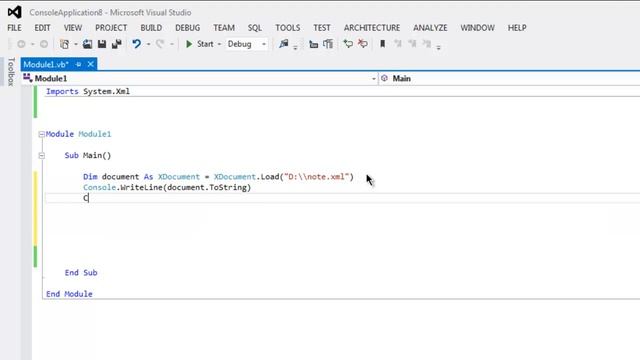Open the WINDOW menu
The width and height of the screenshot is (640, 360).
tap(478, 28)
